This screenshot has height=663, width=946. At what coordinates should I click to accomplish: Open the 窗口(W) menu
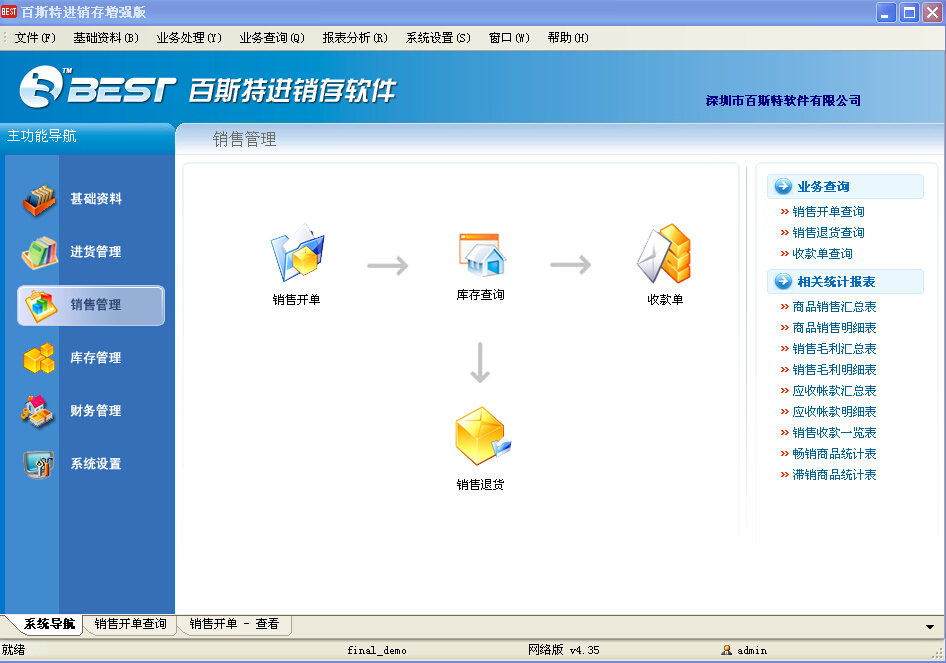509,38
